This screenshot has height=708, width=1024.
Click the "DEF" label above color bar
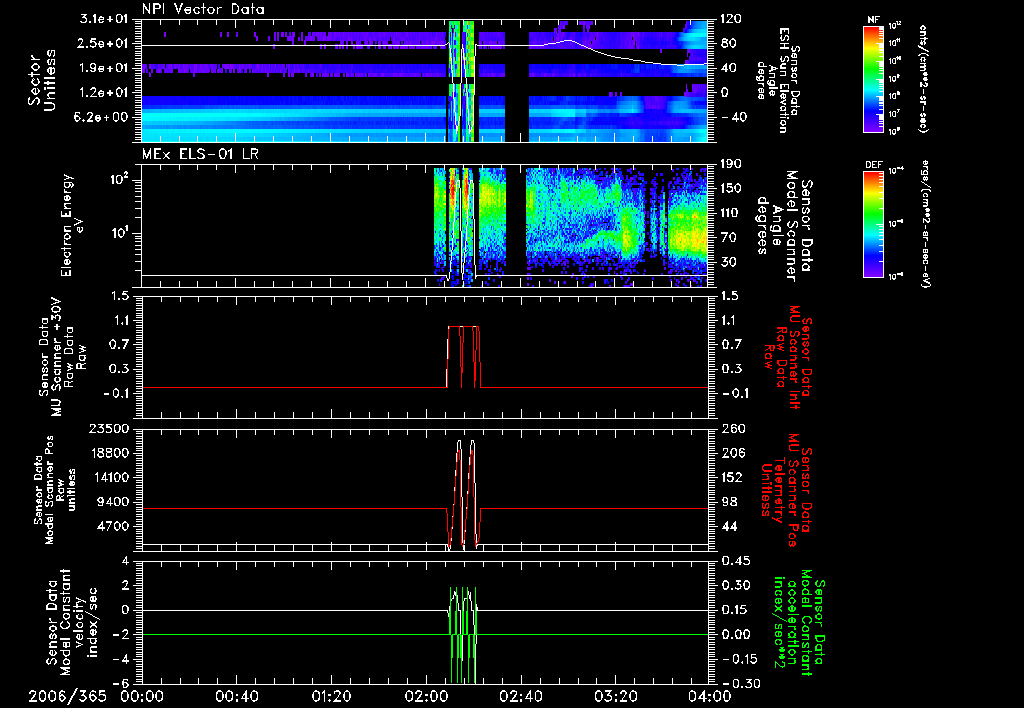873,165
